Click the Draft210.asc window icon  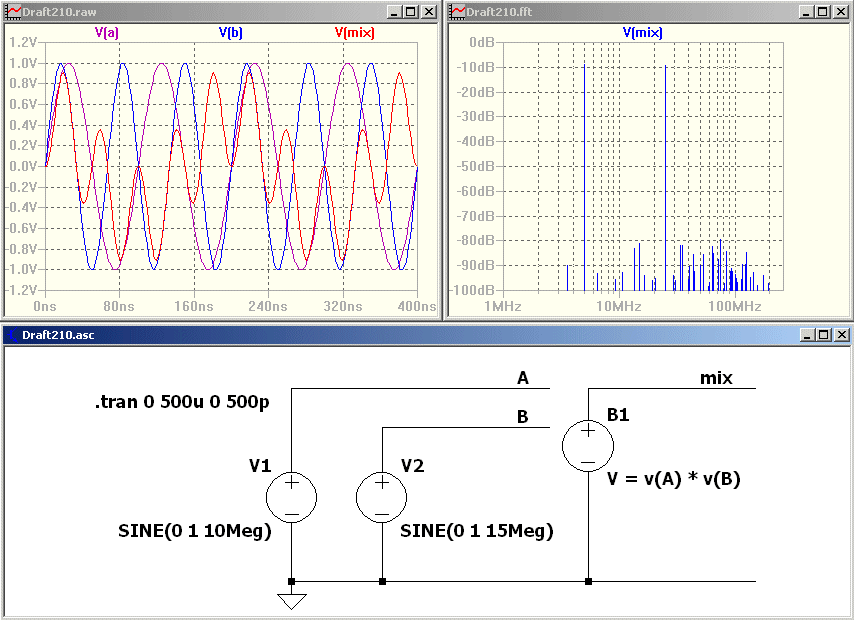click(x=13, y=335)
